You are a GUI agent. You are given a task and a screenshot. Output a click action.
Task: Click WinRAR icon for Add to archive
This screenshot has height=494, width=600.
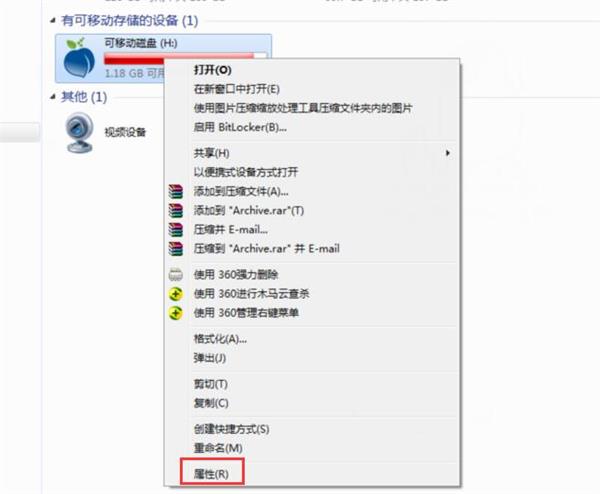[x=176, y=191]
